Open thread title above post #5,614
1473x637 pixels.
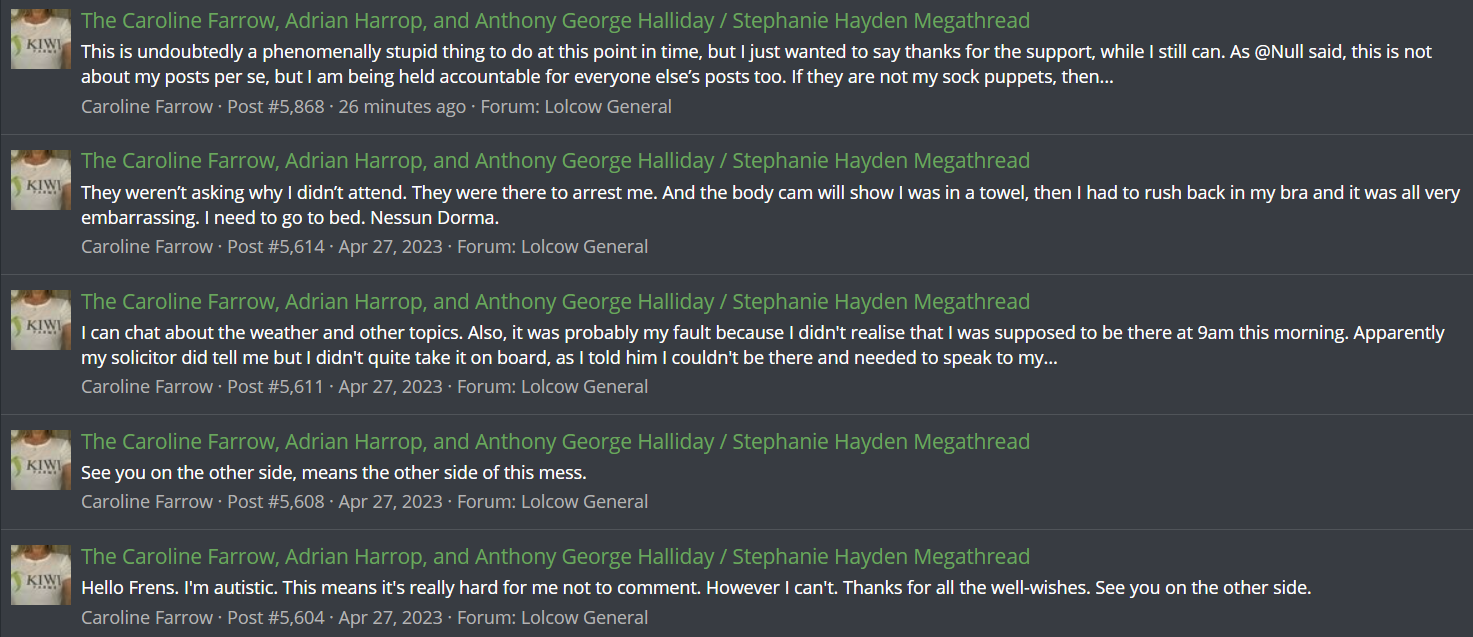(555, 161)
